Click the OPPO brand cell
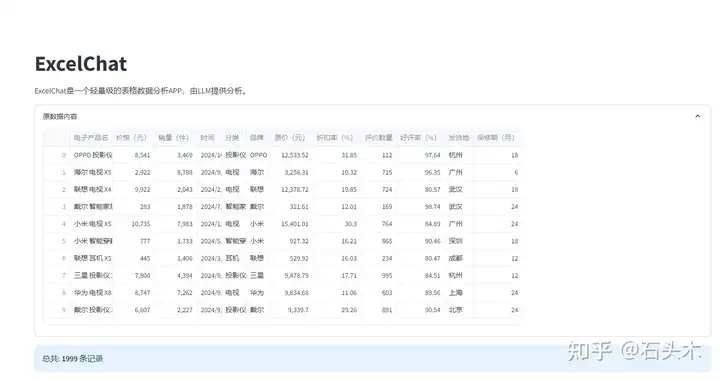 [x=259, y=156]
